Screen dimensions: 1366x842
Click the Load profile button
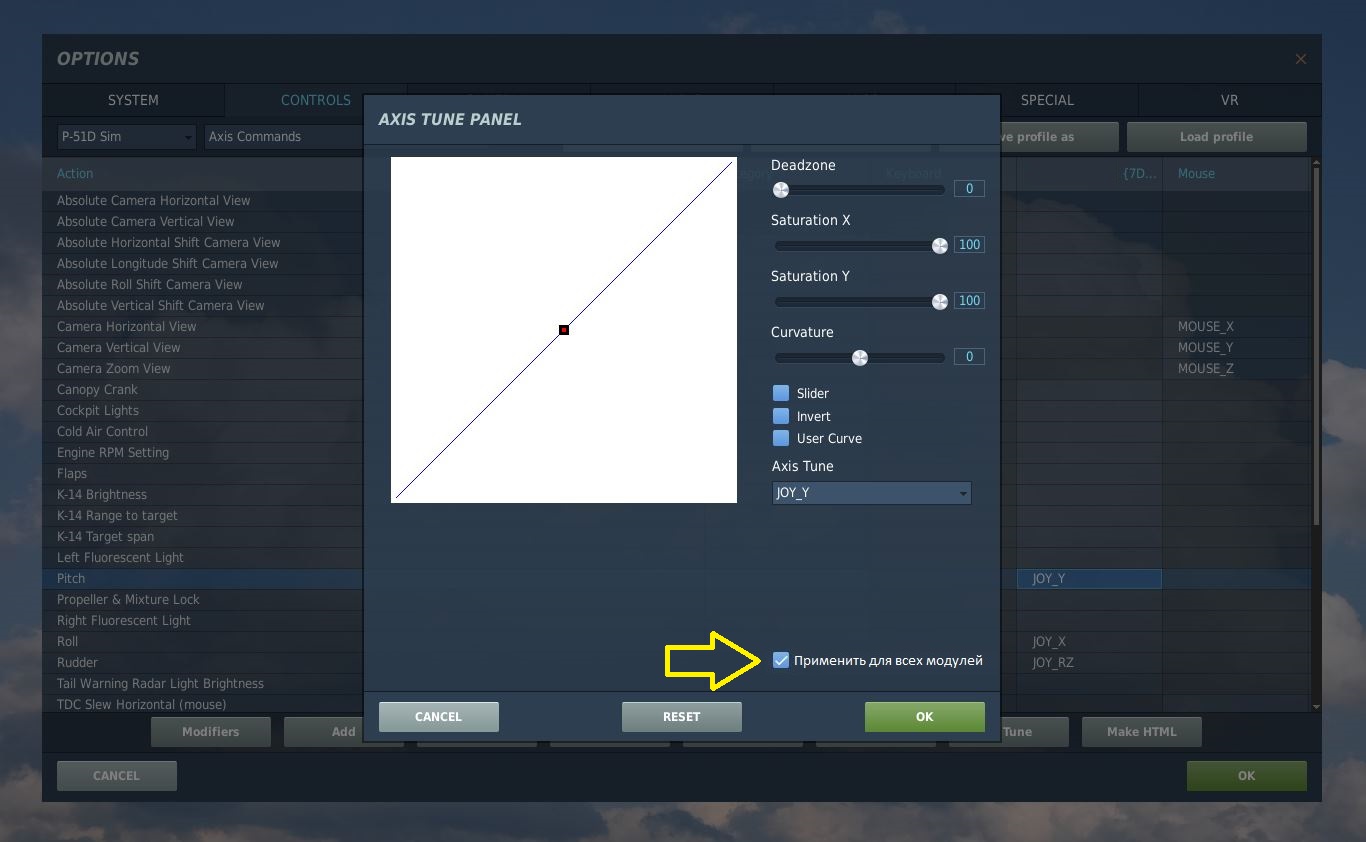(x=1216, y=137)
